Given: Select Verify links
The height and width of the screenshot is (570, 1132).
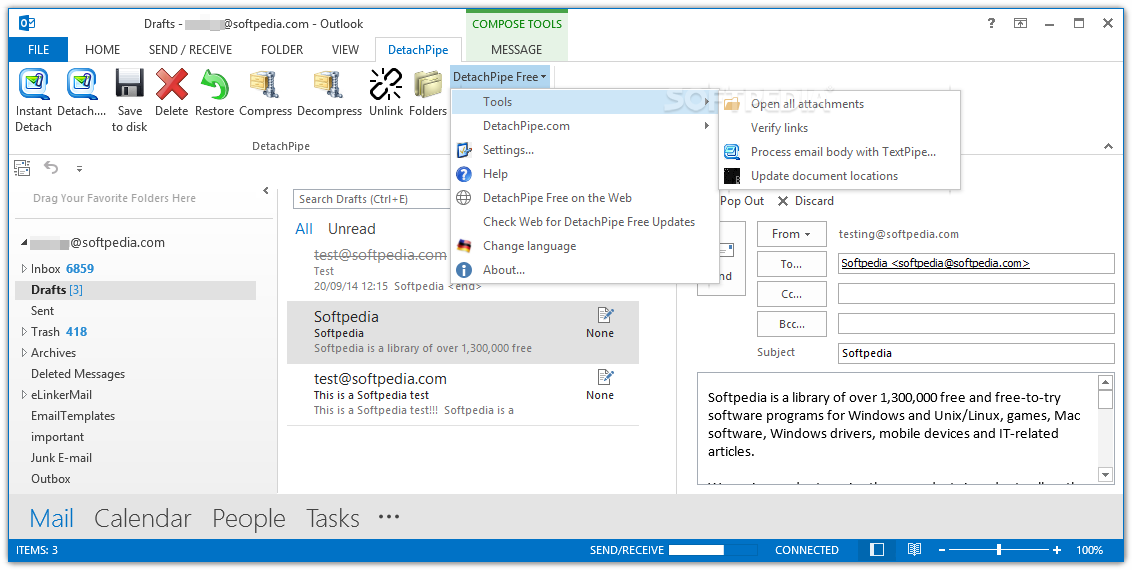Looking at the screenshot, I should tap(840, 128).
